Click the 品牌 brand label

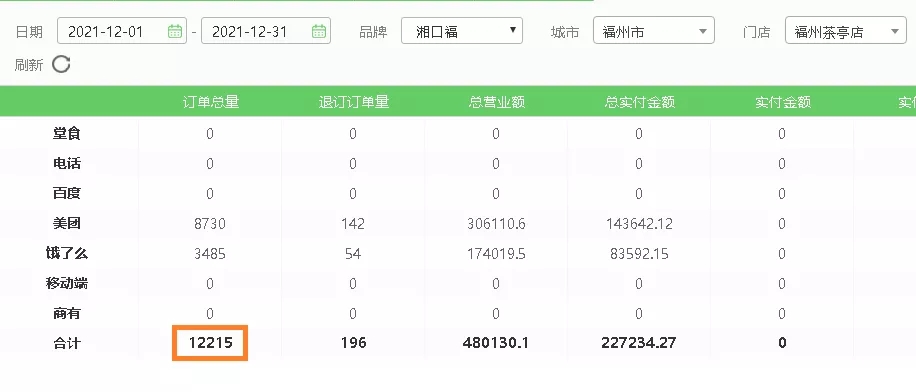[373, 32]
